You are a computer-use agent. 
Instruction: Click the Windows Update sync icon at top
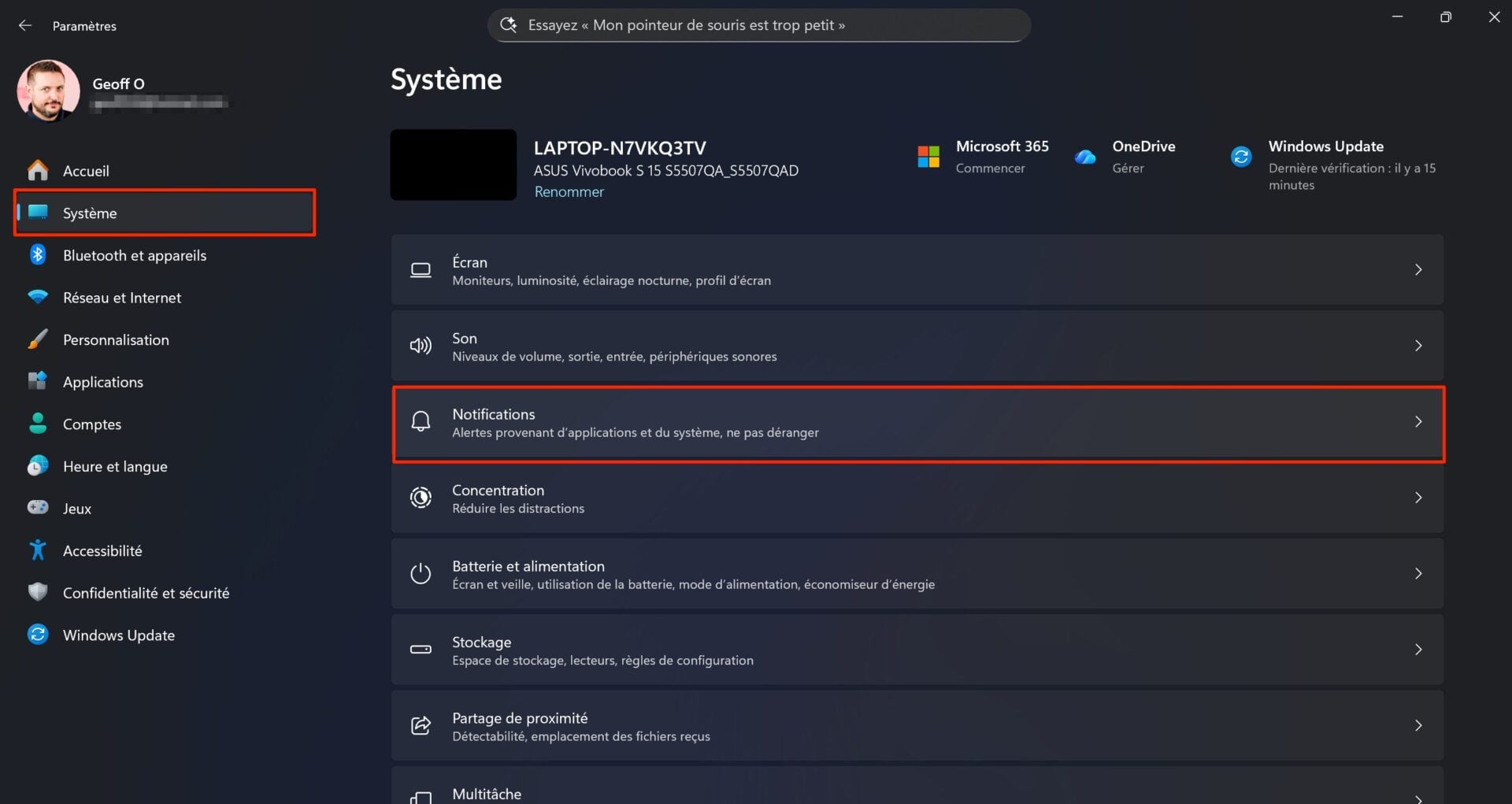click(x=1241, y=157)
